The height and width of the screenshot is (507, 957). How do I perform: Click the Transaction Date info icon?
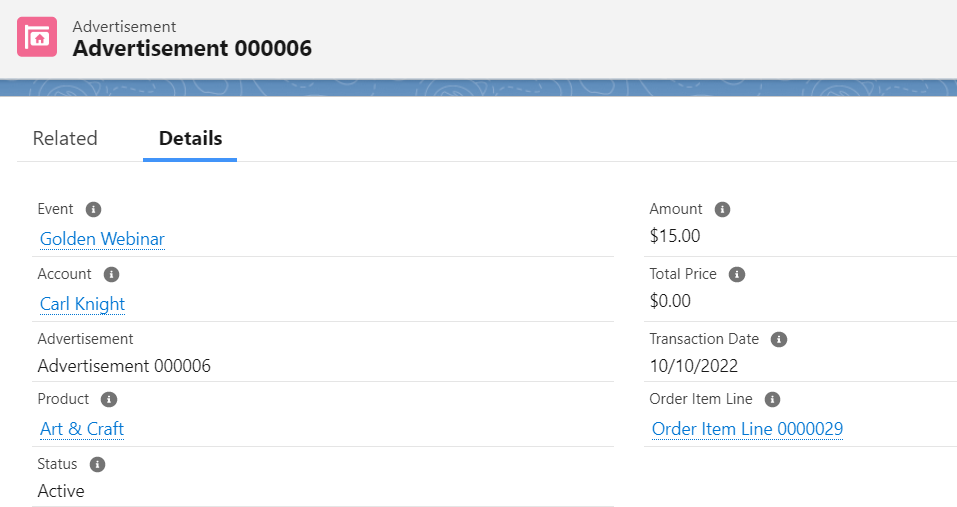(x=779, y=339)
